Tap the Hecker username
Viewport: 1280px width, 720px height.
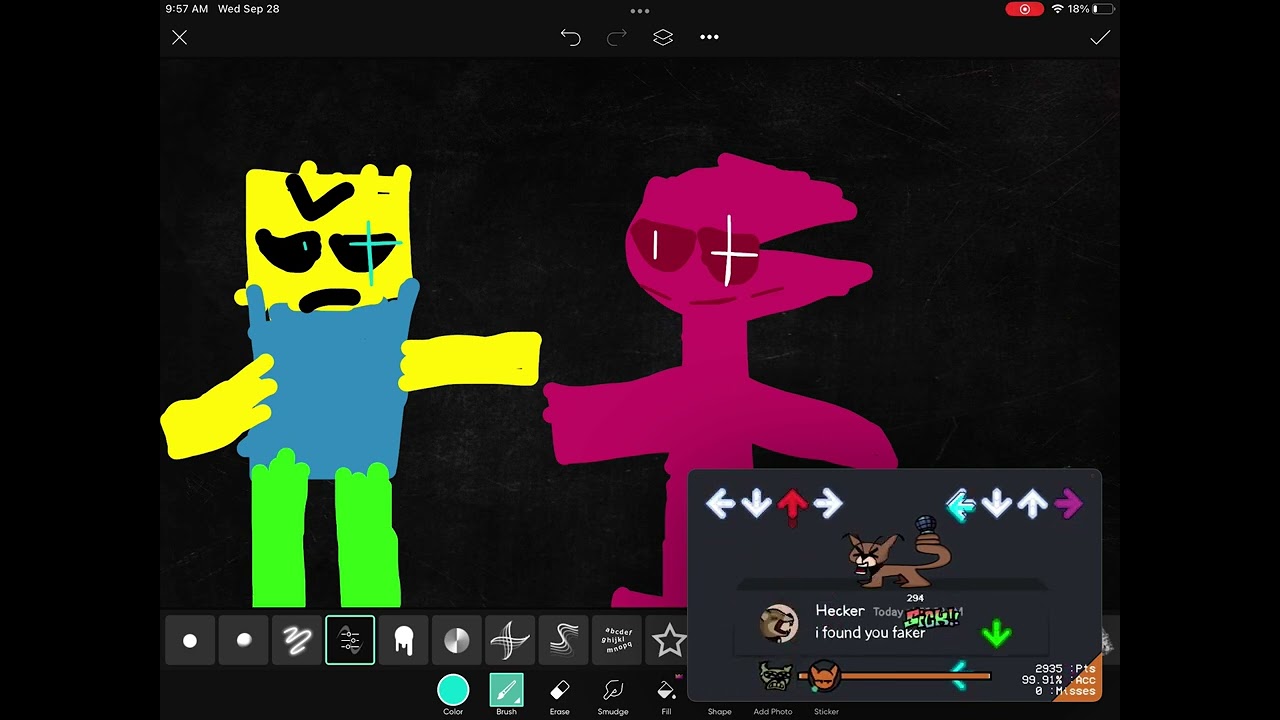[x=840, y=611]
